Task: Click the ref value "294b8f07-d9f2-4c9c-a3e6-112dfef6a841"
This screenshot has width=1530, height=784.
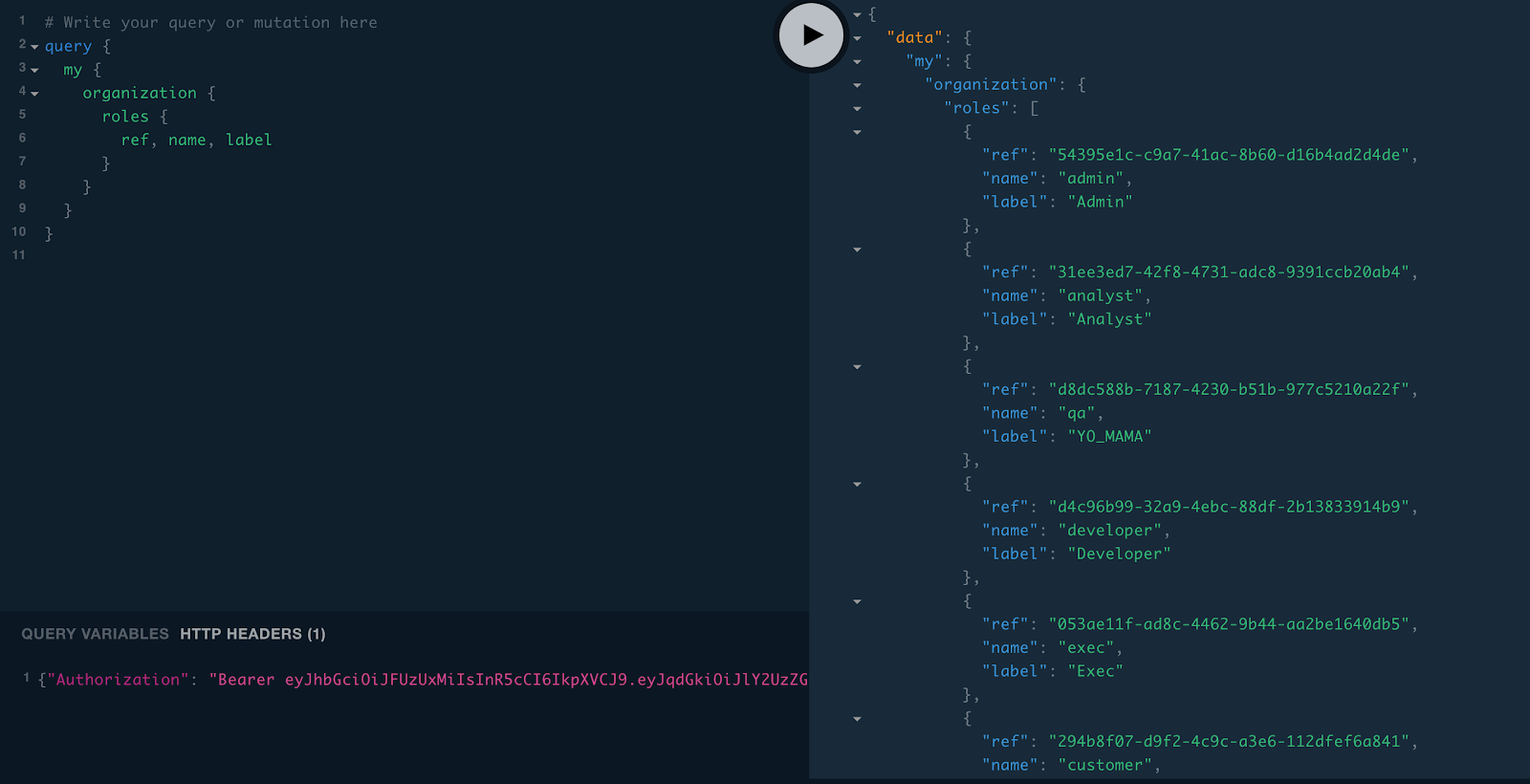Action: coord(1230,742)
